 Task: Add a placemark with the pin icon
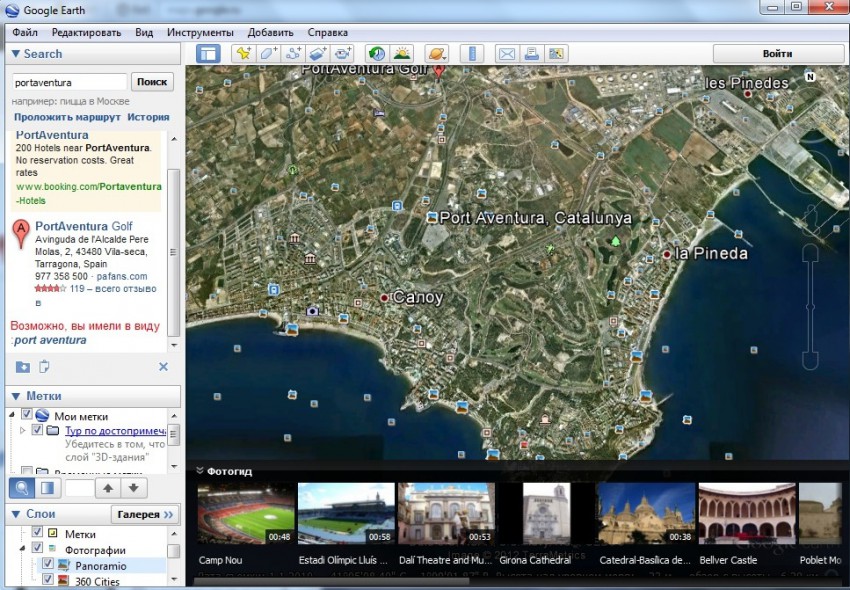(x=243, y=54)
